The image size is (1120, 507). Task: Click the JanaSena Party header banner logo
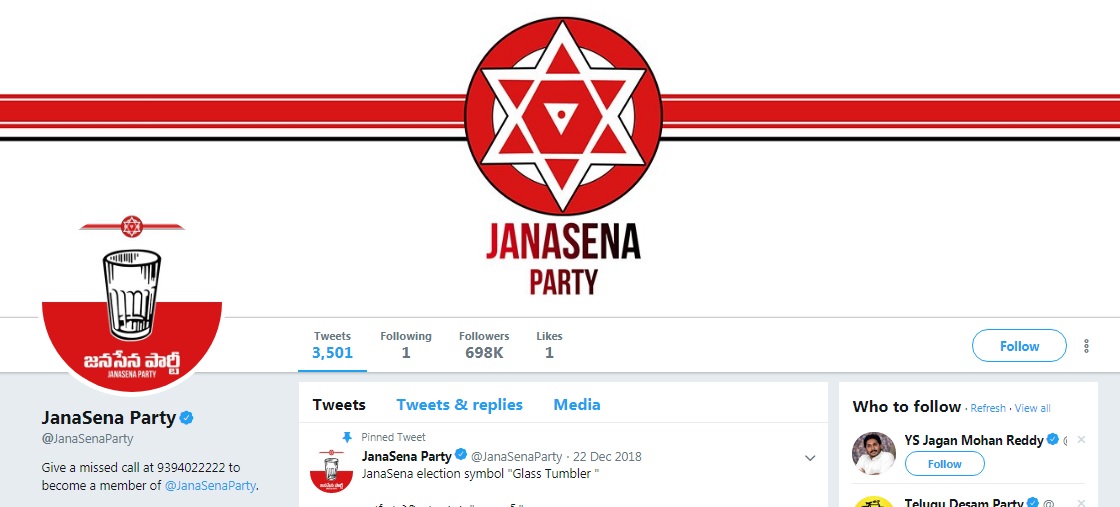coord(563,156)
